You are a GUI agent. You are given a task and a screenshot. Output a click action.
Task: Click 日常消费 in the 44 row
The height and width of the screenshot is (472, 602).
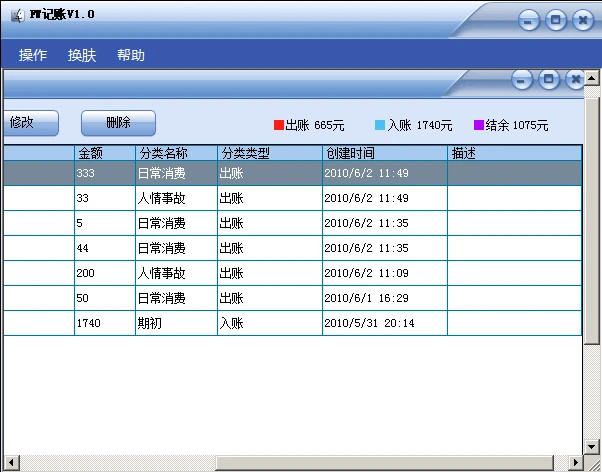(177, 248)
